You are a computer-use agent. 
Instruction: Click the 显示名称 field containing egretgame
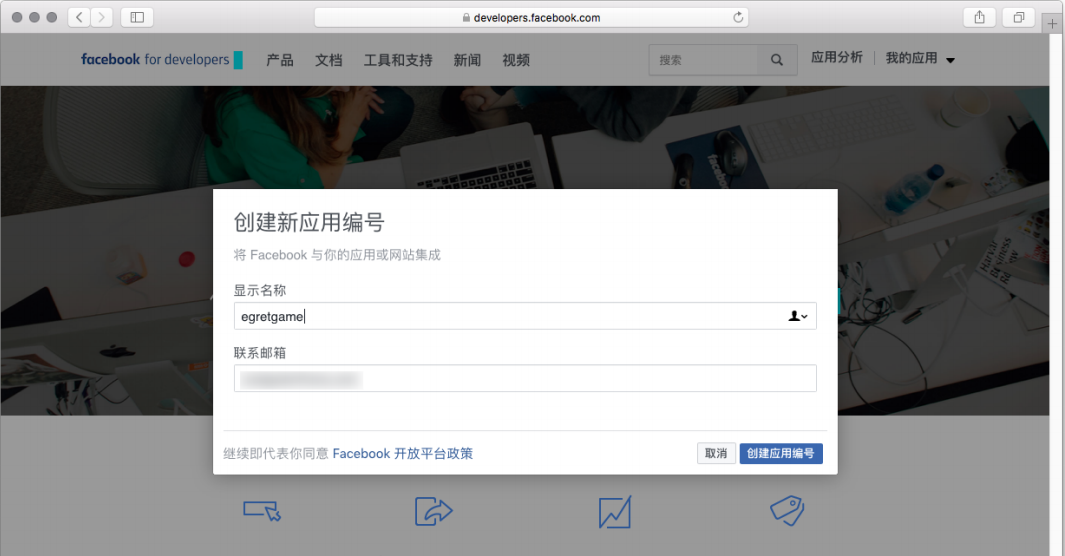525,316
